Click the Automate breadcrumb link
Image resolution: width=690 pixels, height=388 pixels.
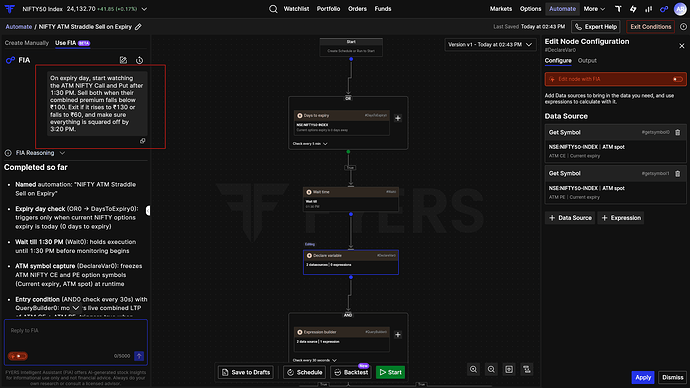point(18,27)
